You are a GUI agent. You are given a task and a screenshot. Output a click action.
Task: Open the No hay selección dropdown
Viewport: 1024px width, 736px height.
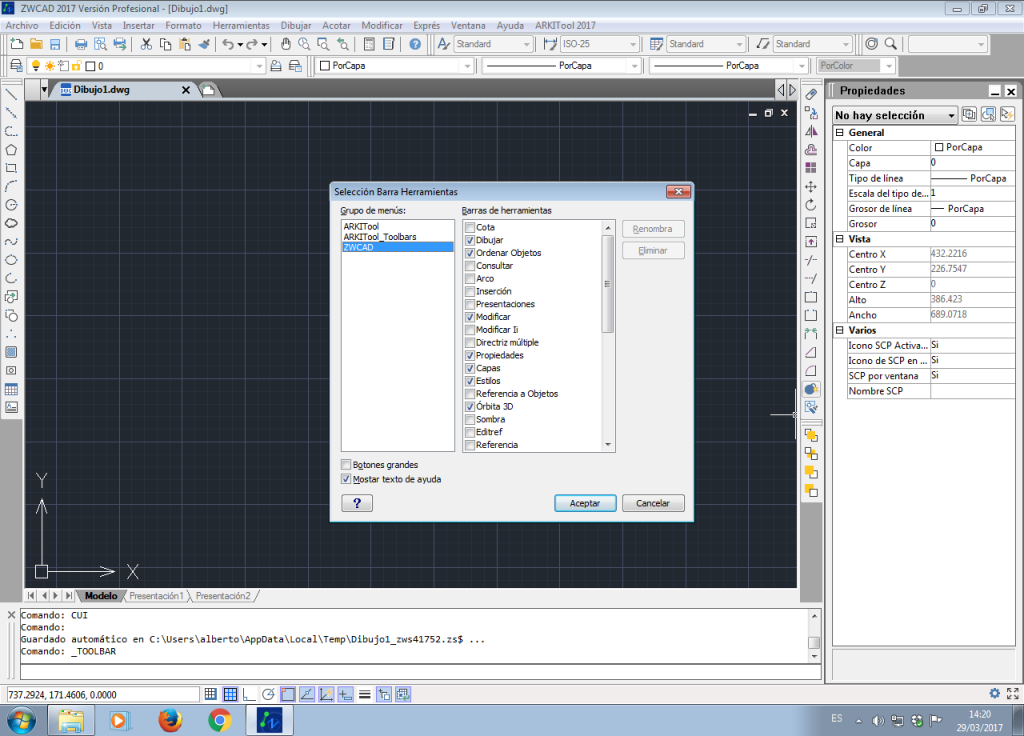coord(951,115)
